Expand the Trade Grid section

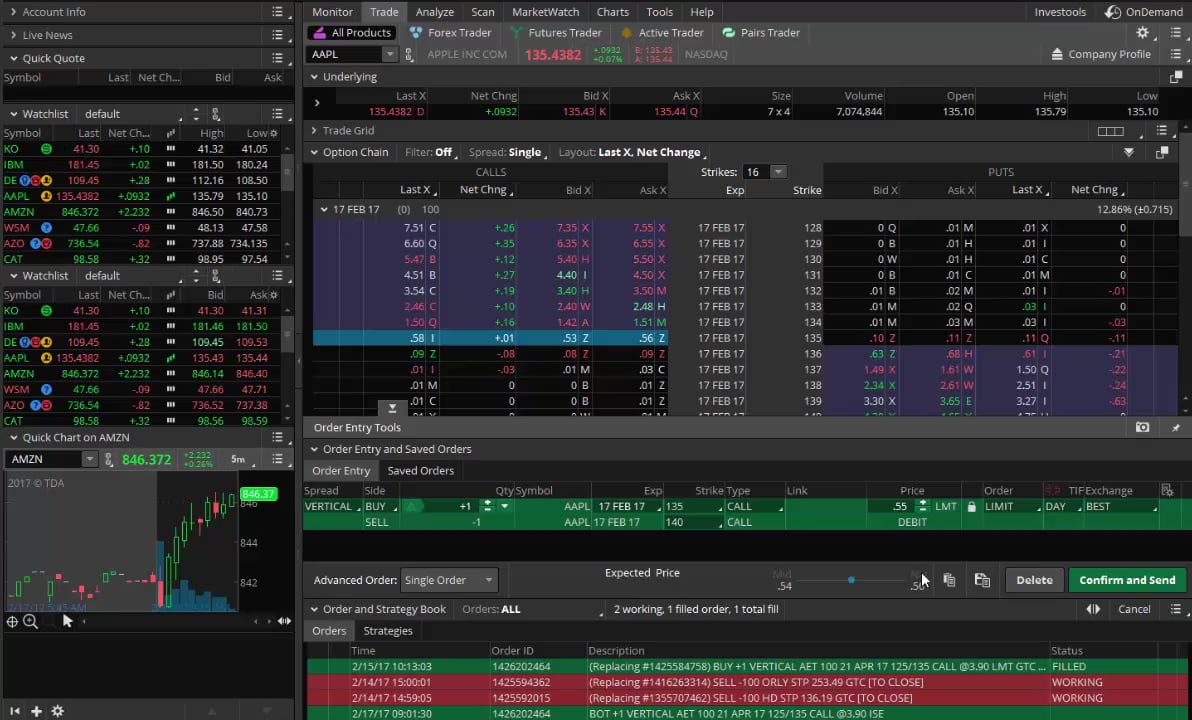tap(314, 131)
